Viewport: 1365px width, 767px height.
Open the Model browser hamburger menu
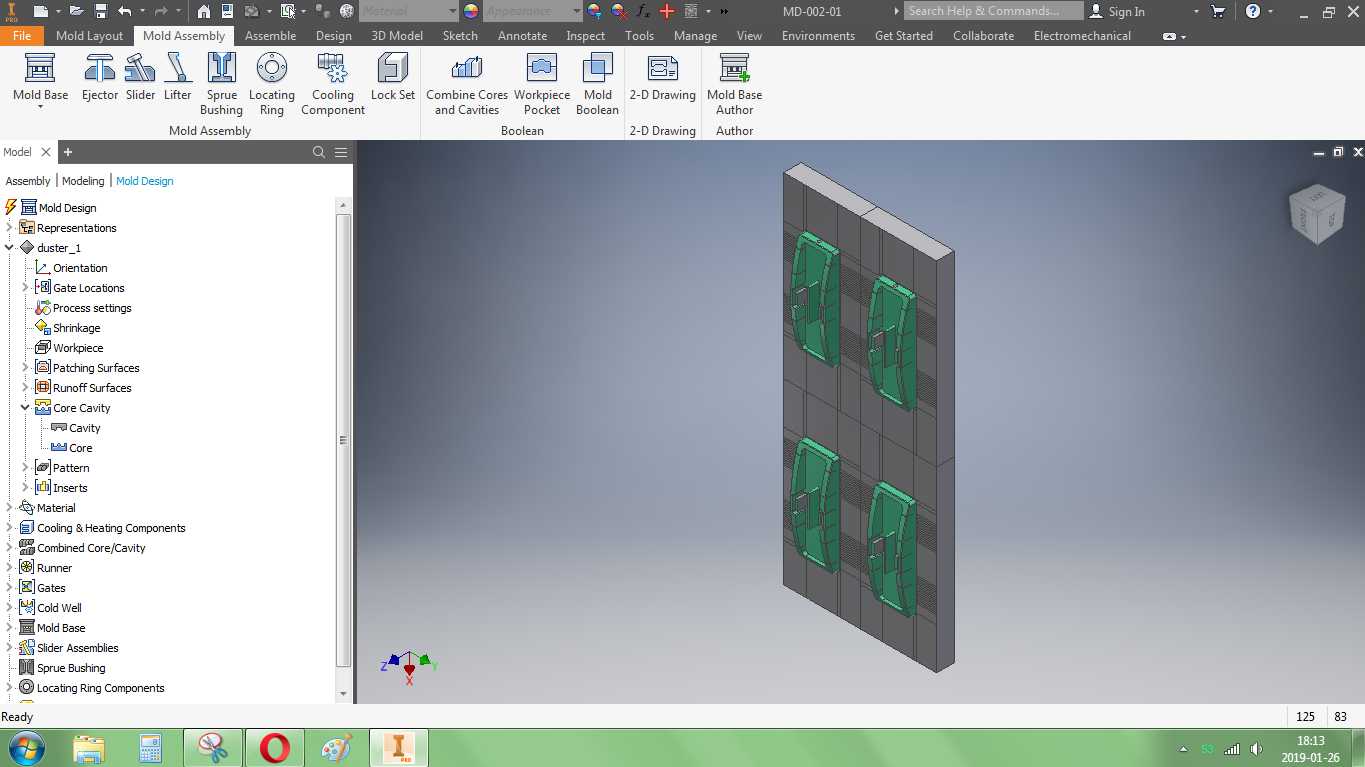[x=341, y=152]
